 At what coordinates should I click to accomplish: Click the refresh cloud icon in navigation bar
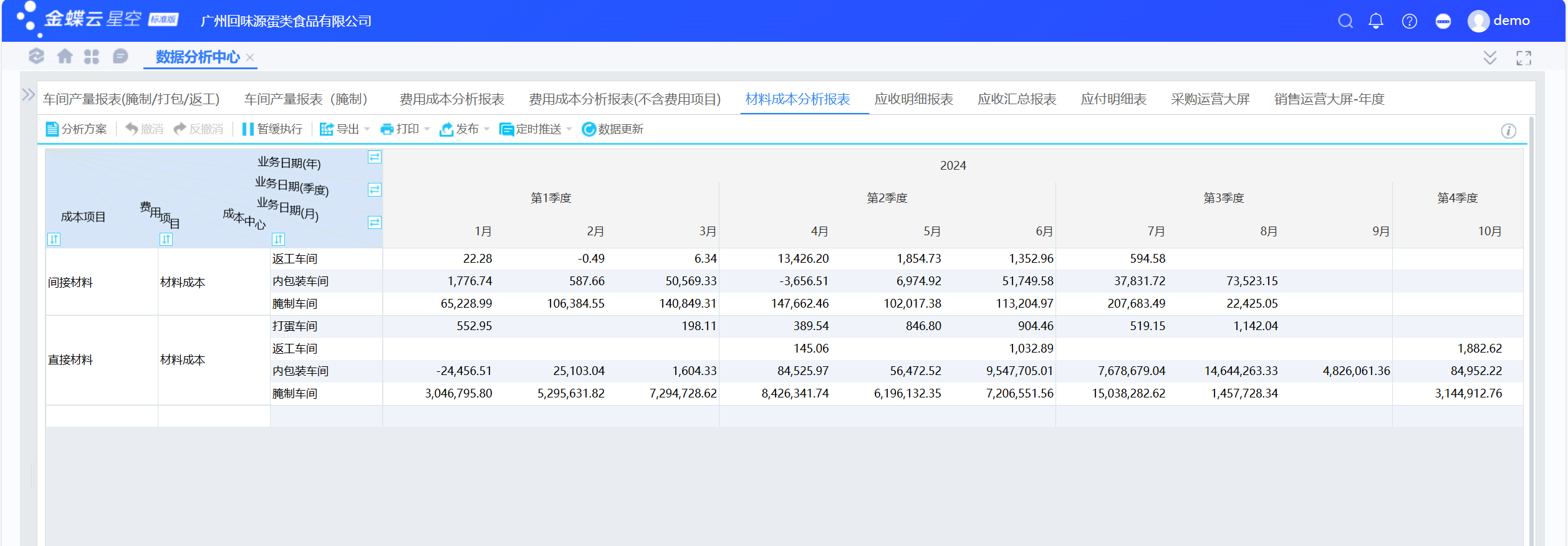(36, 57)
